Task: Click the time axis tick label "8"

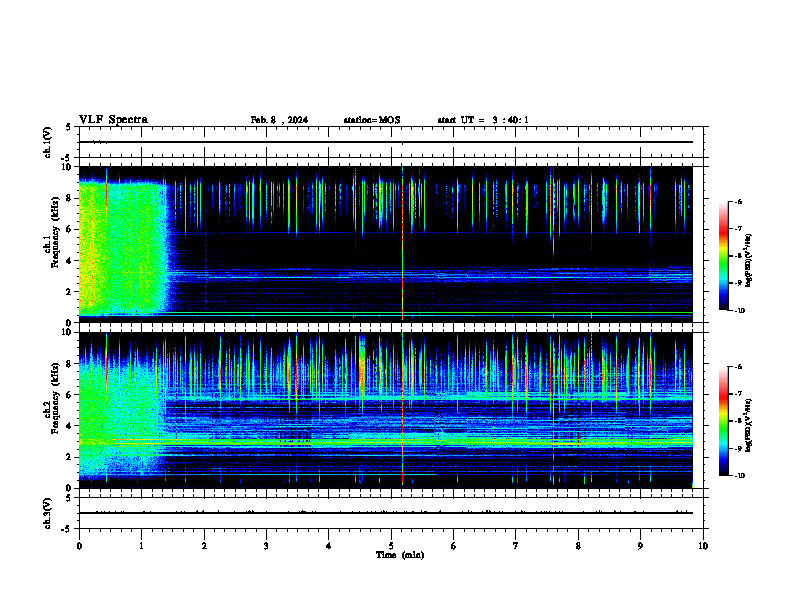Action: click(x=578, y=546)
